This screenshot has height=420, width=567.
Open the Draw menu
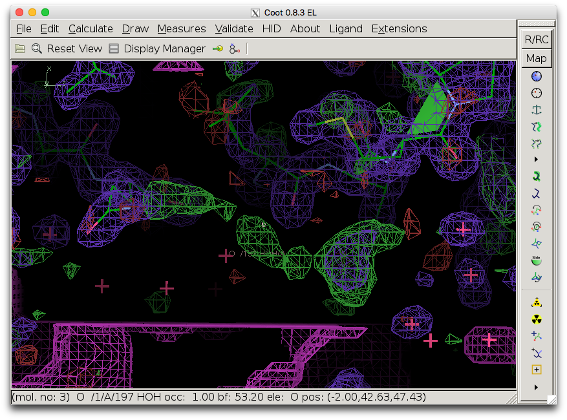point(135,29)
